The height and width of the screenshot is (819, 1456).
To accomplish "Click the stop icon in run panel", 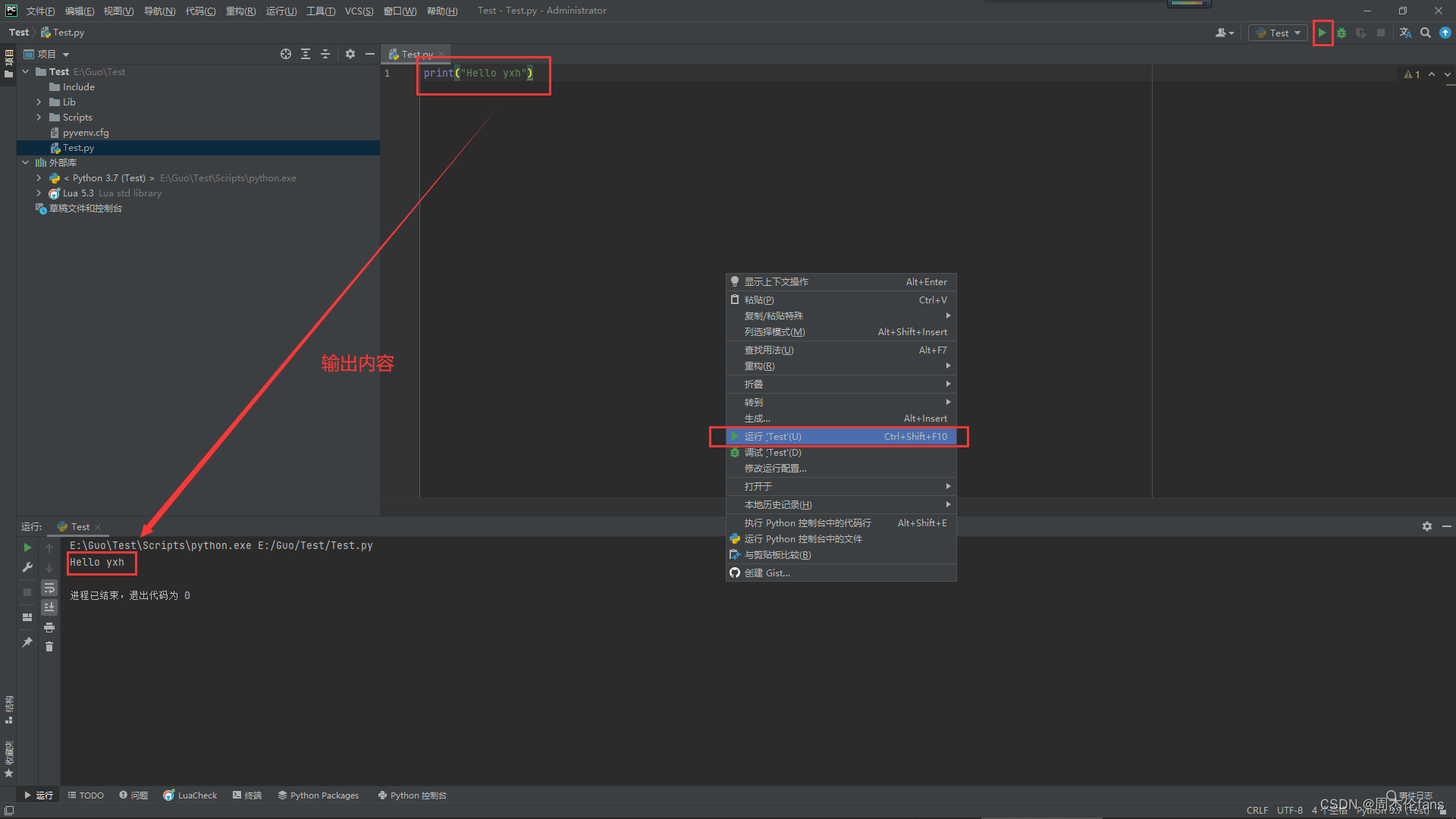I will [27, 591].
